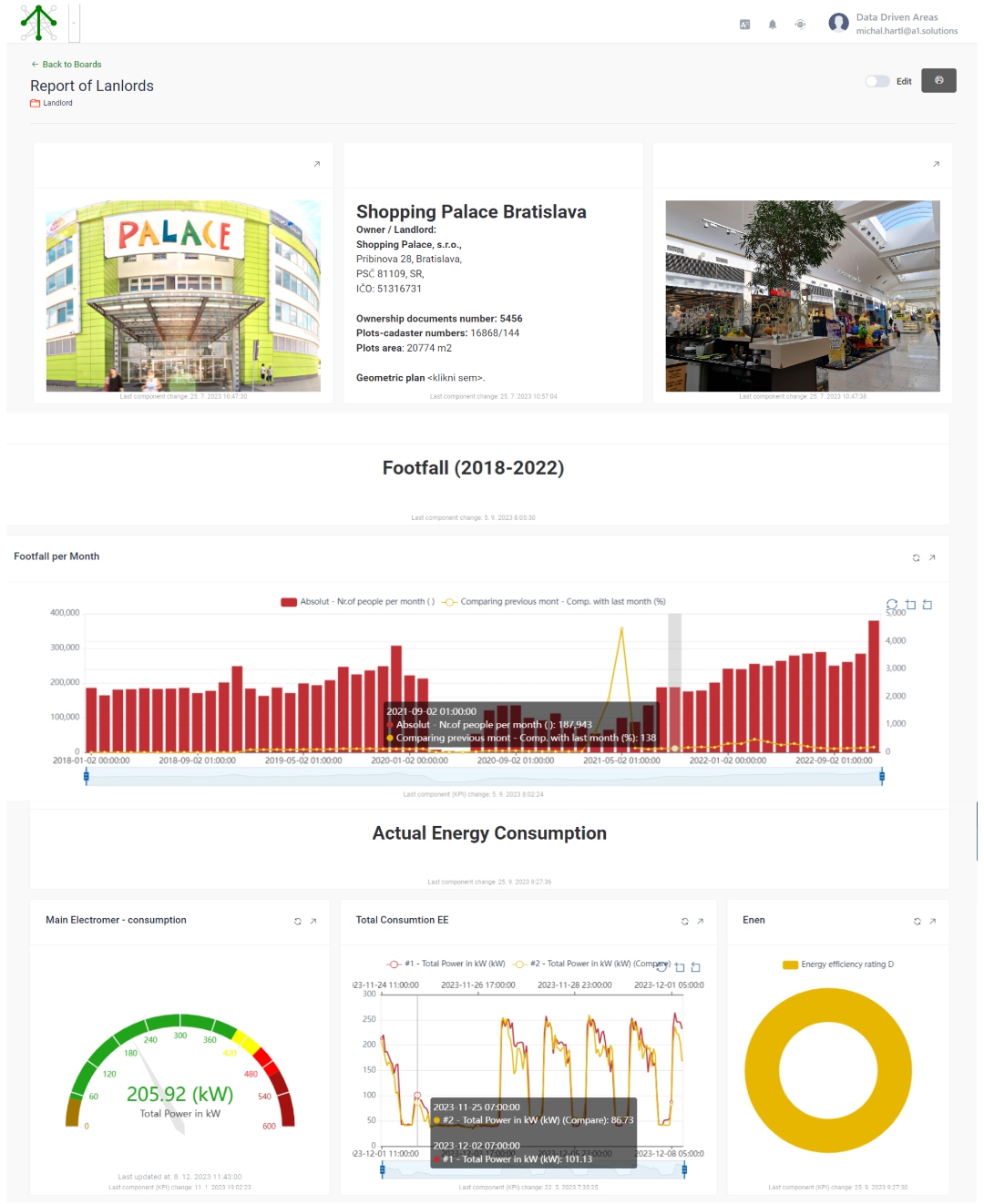Screen dimensions: 984x1204
Task: Reset zoom on Total Consumtion chart
Action: coord(696,967)
